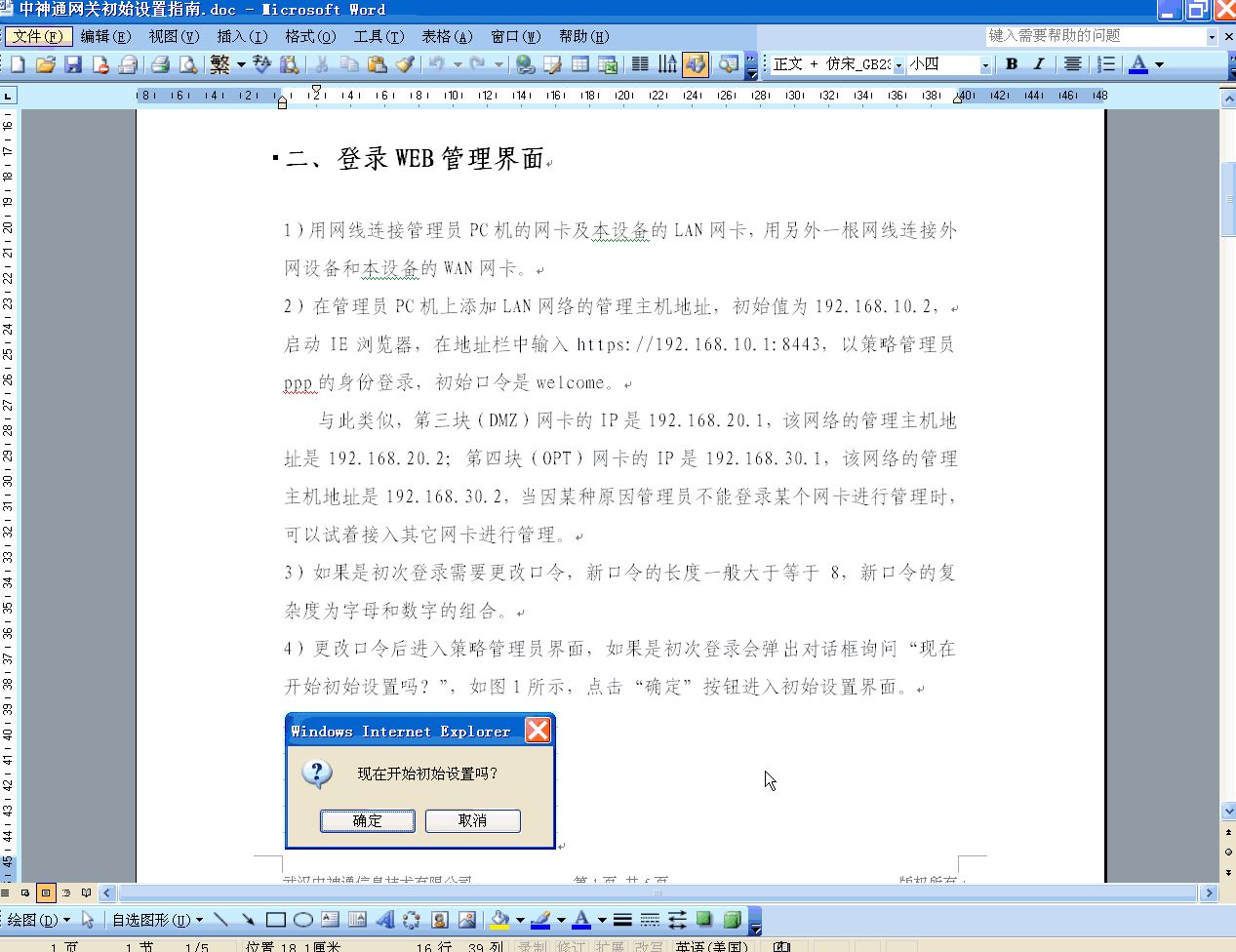Open the 文件 (File) menu

point(38,36)
